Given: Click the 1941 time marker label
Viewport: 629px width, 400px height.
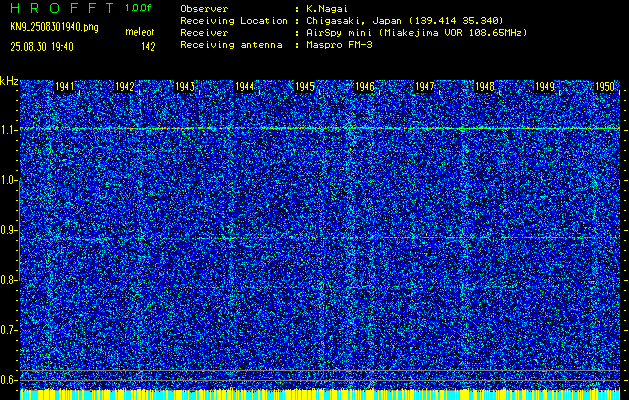Looking at the screenshot, I should point(65,87).
